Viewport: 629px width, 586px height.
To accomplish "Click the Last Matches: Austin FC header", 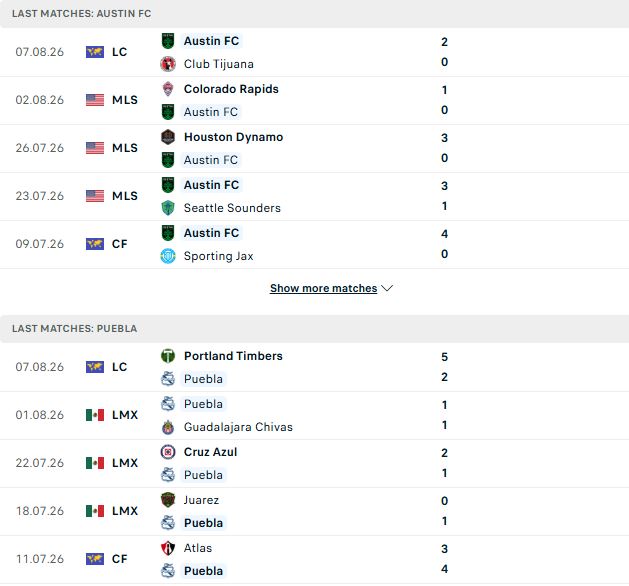I will pyautogui.click(x=81, y=14).
